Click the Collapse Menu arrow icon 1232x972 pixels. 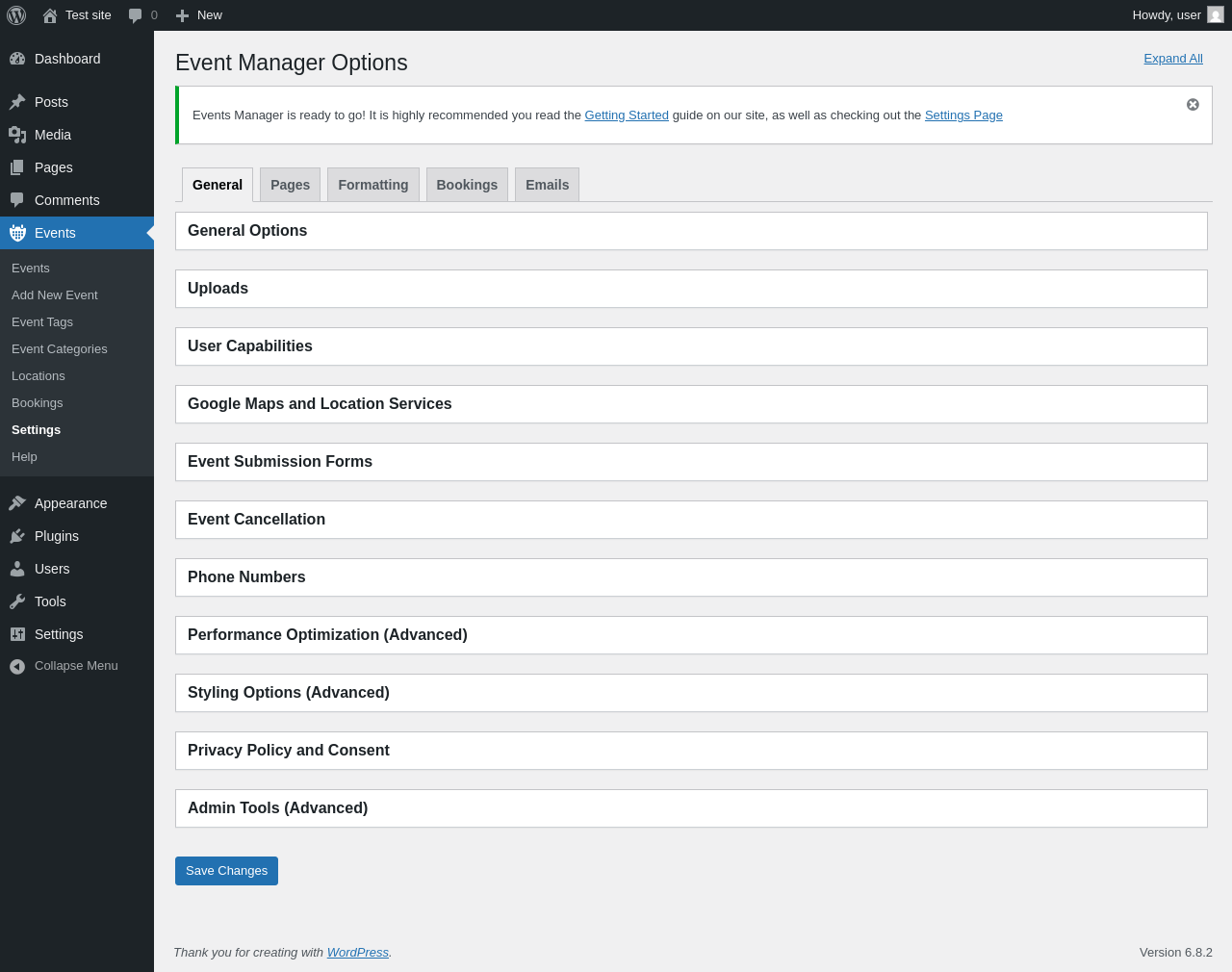pos(17,666)
